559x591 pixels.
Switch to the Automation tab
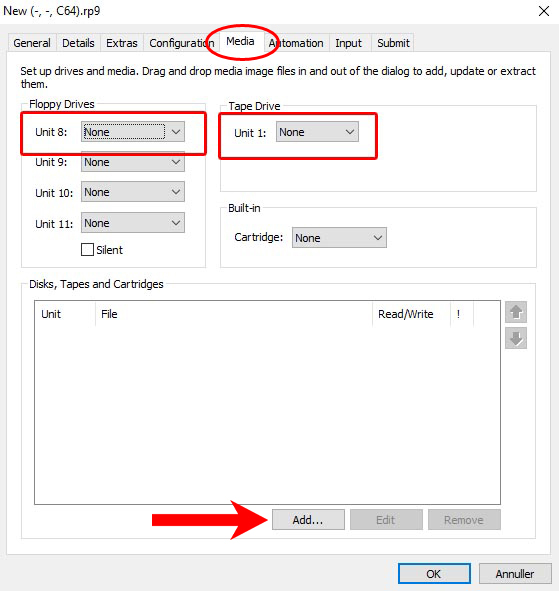[x=296, y=43]
